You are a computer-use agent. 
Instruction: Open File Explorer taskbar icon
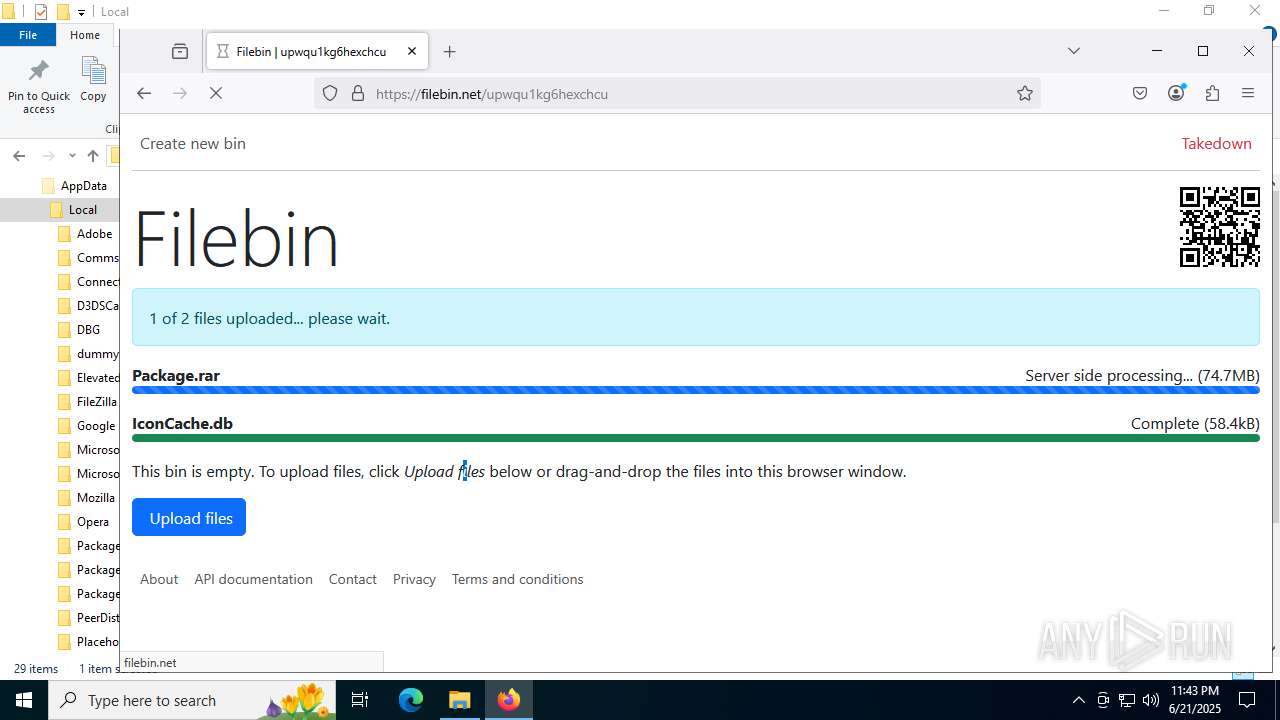459,700
